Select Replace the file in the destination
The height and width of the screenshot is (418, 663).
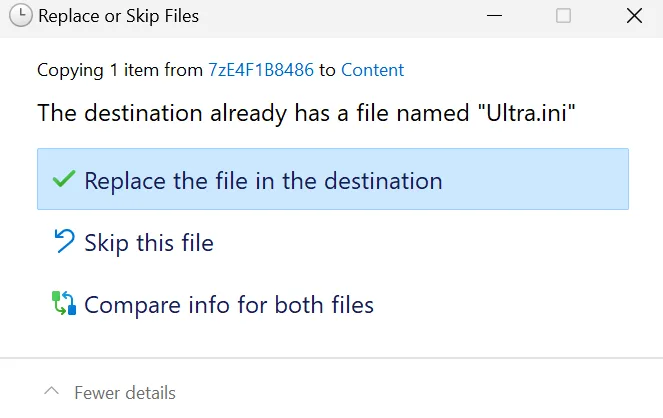(333, 179)
